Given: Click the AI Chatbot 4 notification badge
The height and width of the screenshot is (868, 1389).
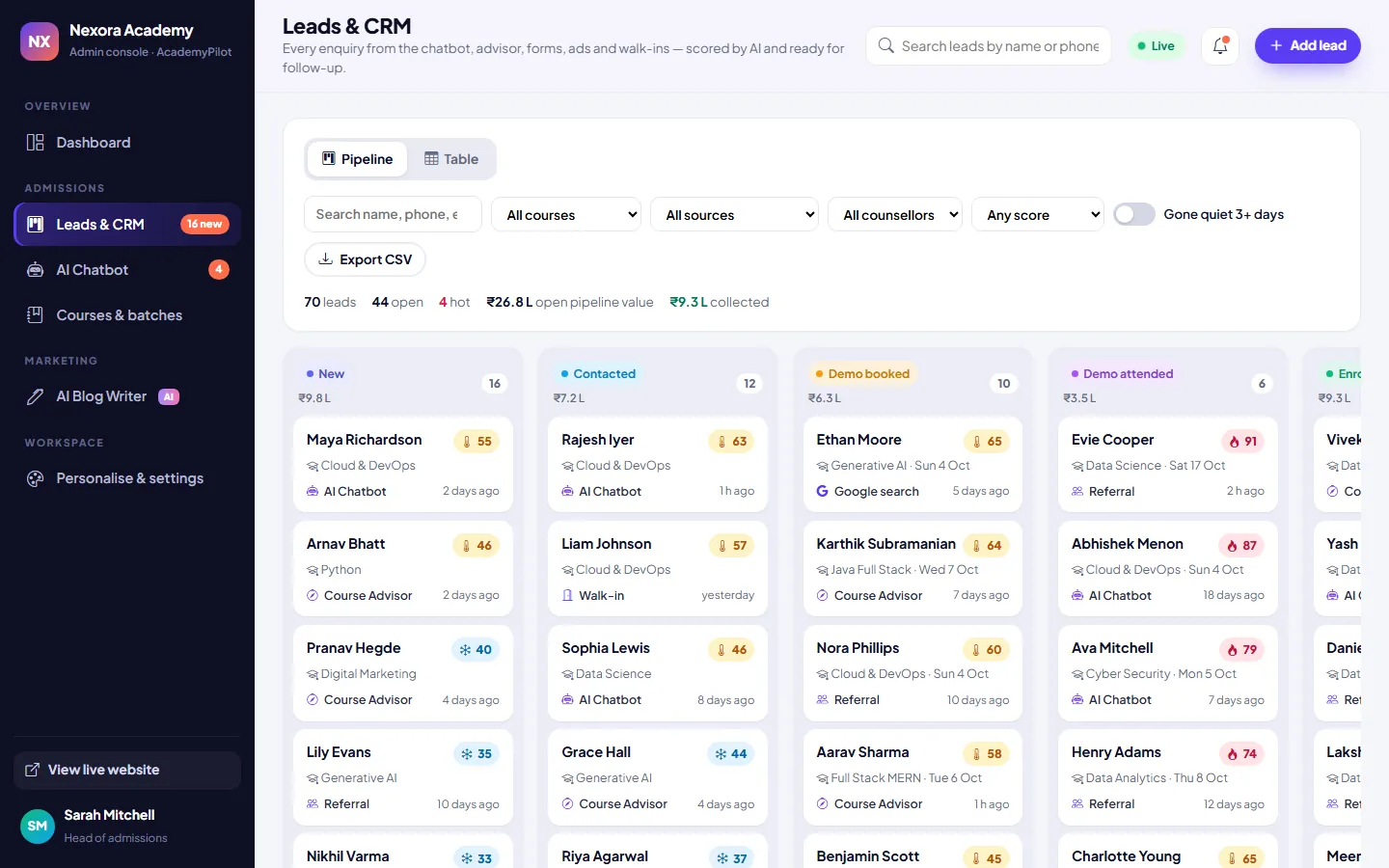Looking at the screenshot, I should tap(219, 270).
